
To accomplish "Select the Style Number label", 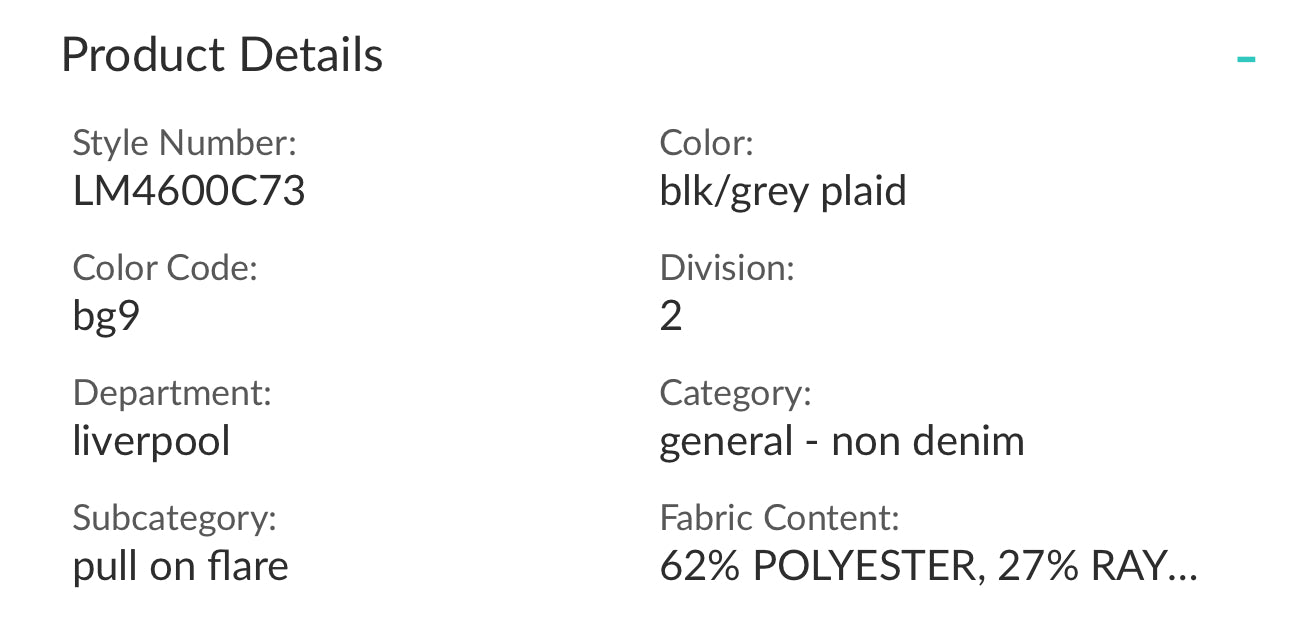I will pos(185,144).
